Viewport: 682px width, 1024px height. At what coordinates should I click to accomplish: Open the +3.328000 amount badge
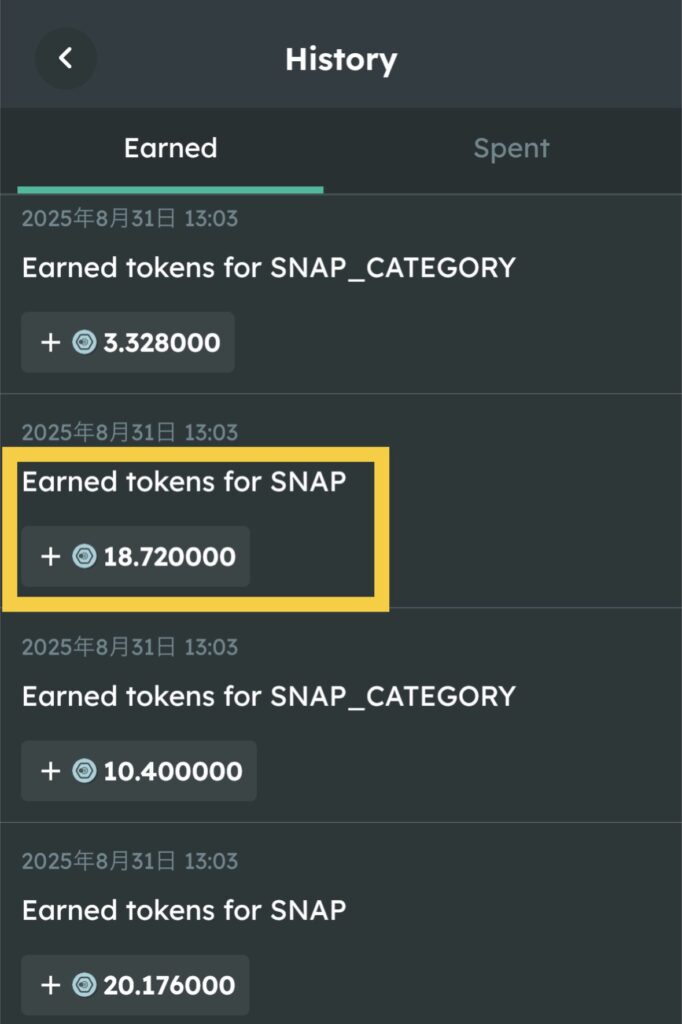(x=128, y=343)
